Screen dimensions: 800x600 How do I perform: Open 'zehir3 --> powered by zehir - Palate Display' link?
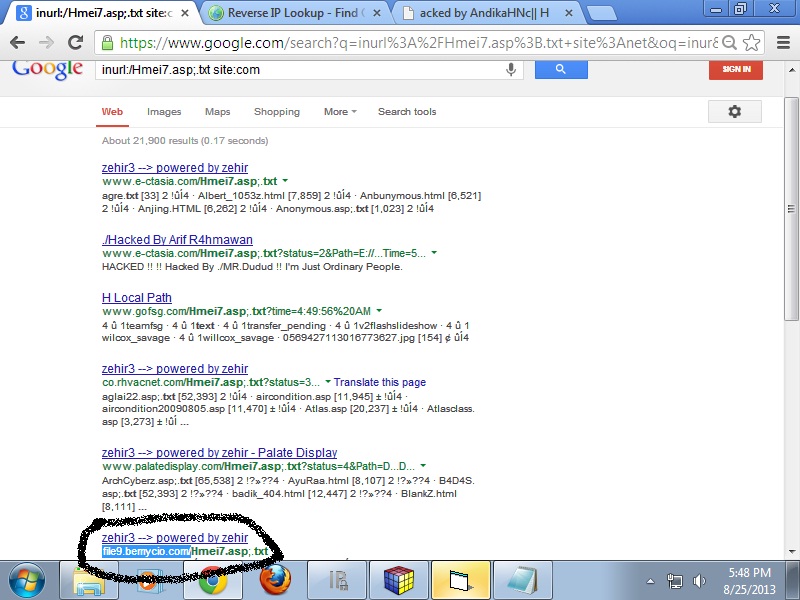tap(219, 453)
